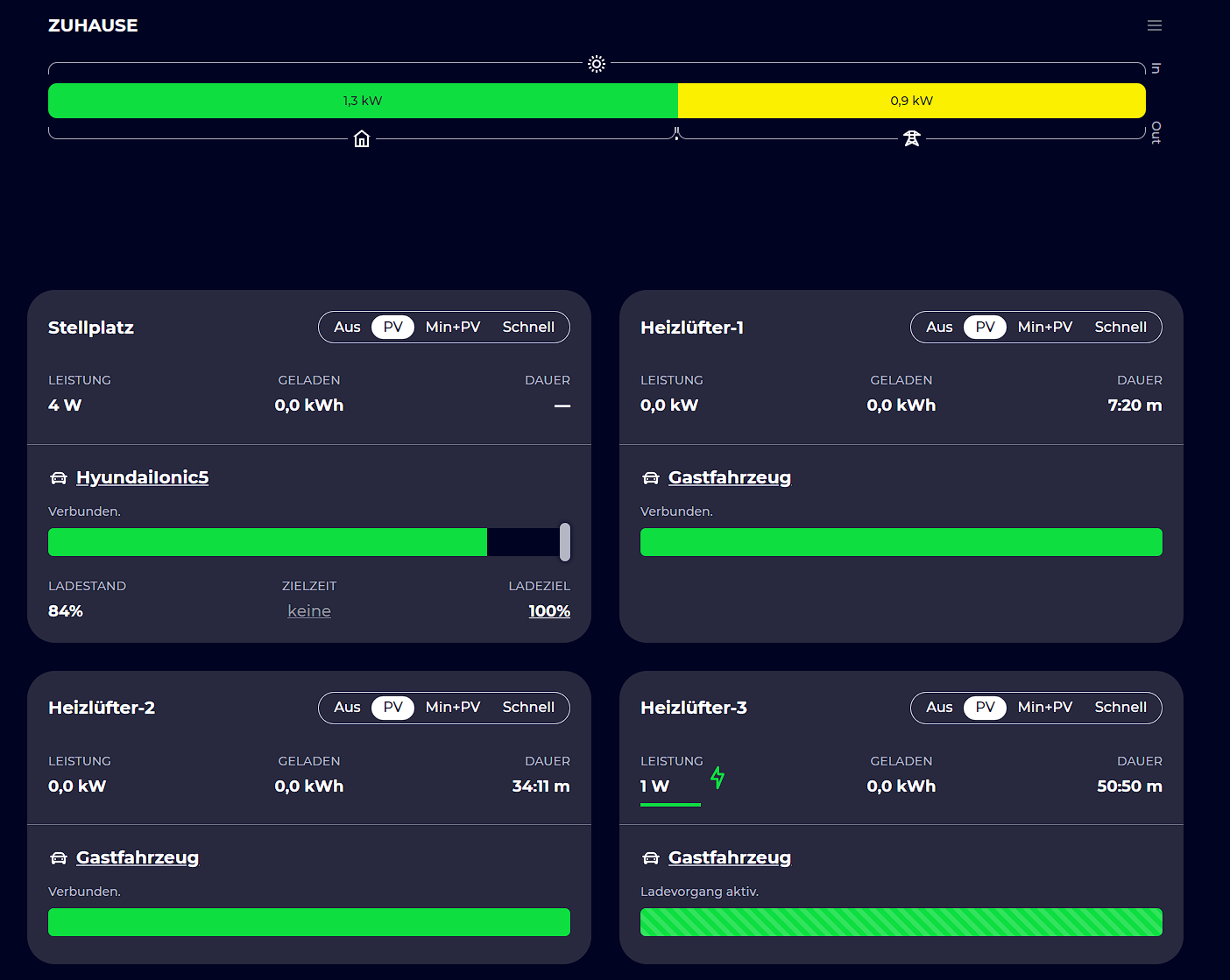
Task: Click the 'Ladevorgang aktiv.' status text
Action: 699,892
